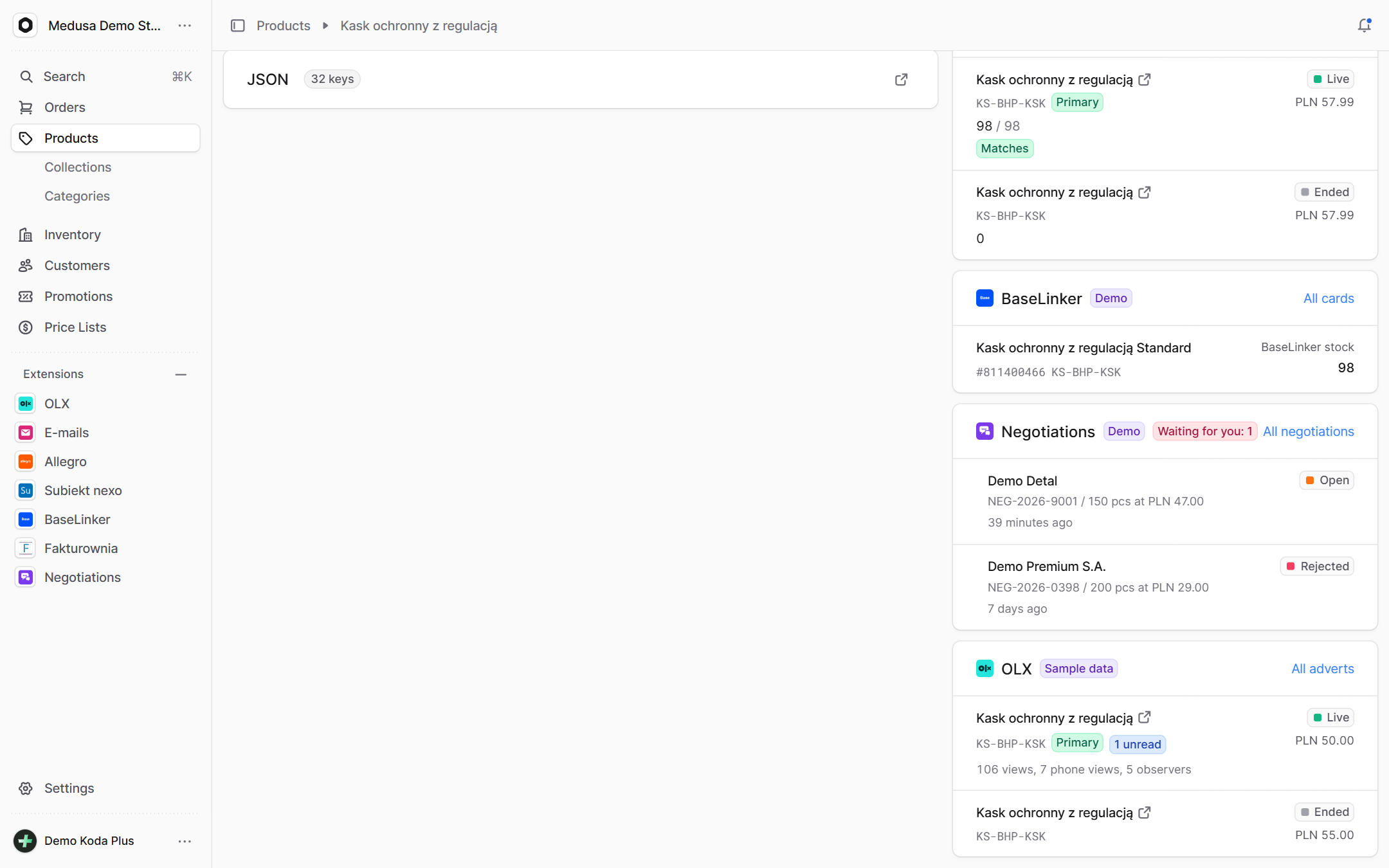The width and height of the screenshot is (1389, 868).
Task: Click the 'Waiting for you: 1' badge
Action: coord(1205,431)
